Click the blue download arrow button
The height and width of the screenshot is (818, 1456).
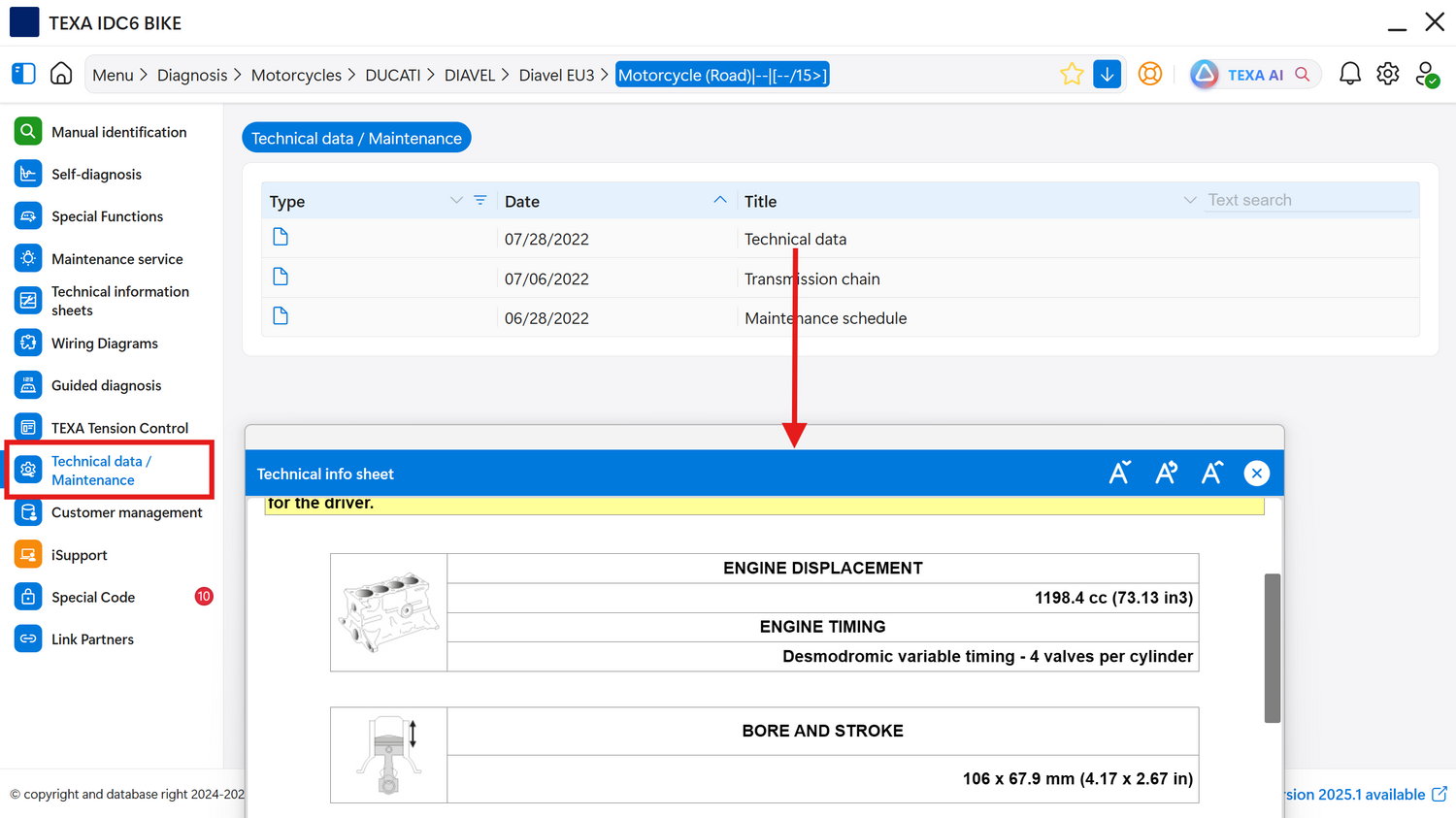coord(1107,74)
